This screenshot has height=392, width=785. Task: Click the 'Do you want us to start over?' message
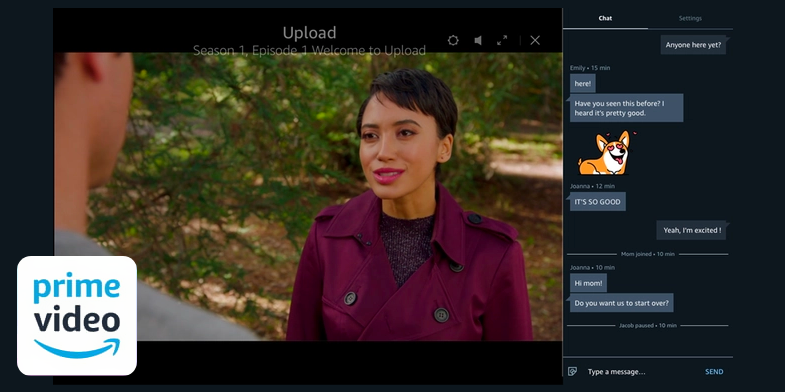(621, 303)
